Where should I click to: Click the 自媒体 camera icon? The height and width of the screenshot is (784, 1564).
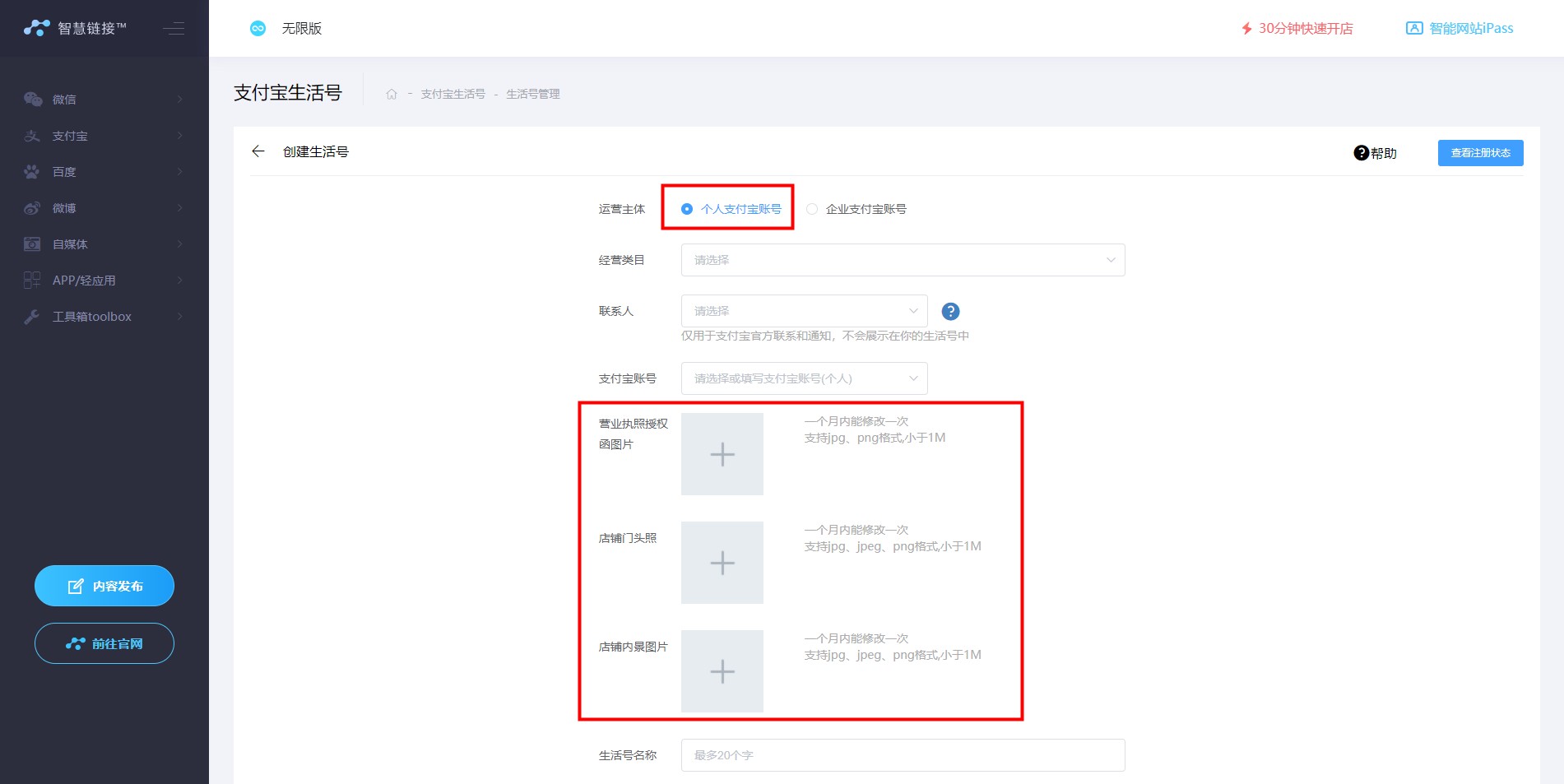pos(32,244)
